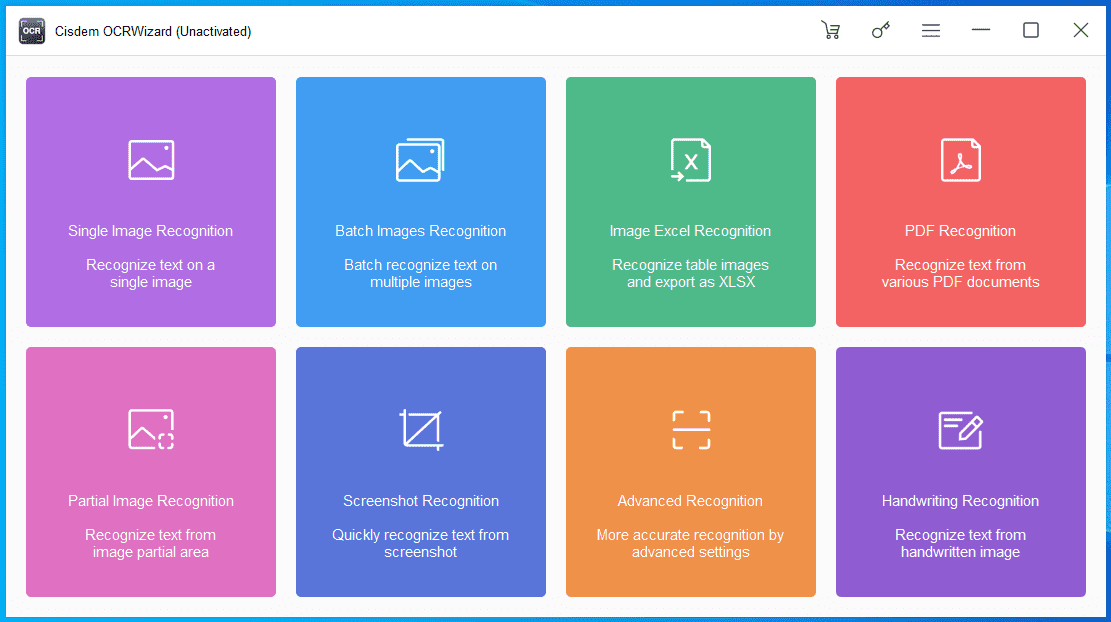Image resolution: width=1111 pixels, height=622 pixels.
Task: Choose "Recognize table images and export as XLSX"
Action: pos(690,273)
